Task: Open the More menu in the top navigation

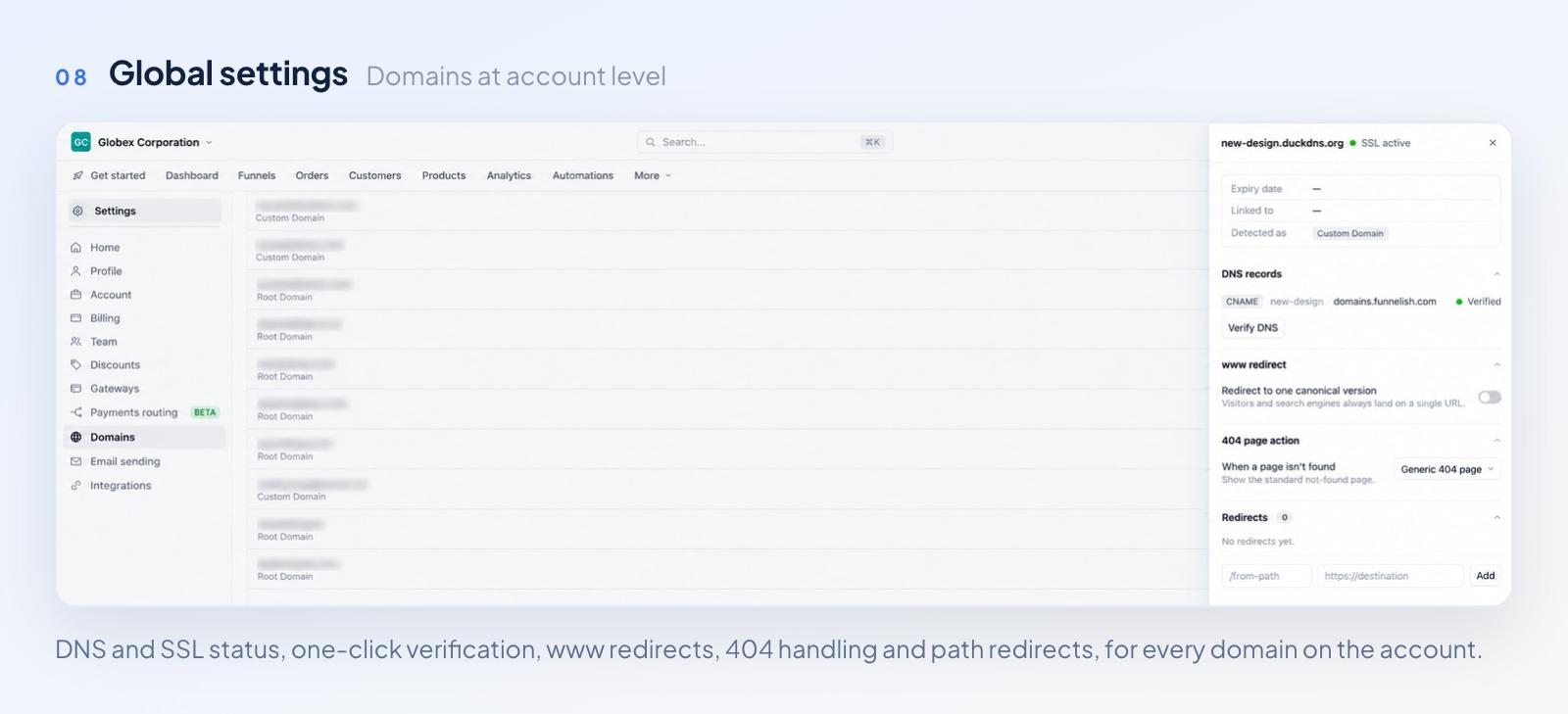Action: click(653, 175)
